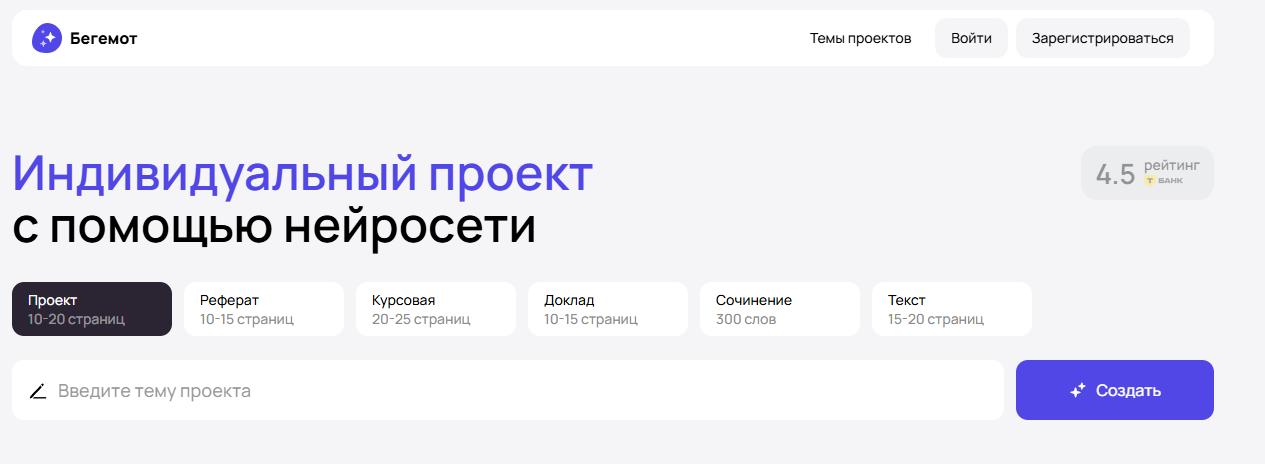1265x464 pixels.
Task: Select the Доклад 10-15 страниц option
Action: pyautogui.click(x=607, y=309)
